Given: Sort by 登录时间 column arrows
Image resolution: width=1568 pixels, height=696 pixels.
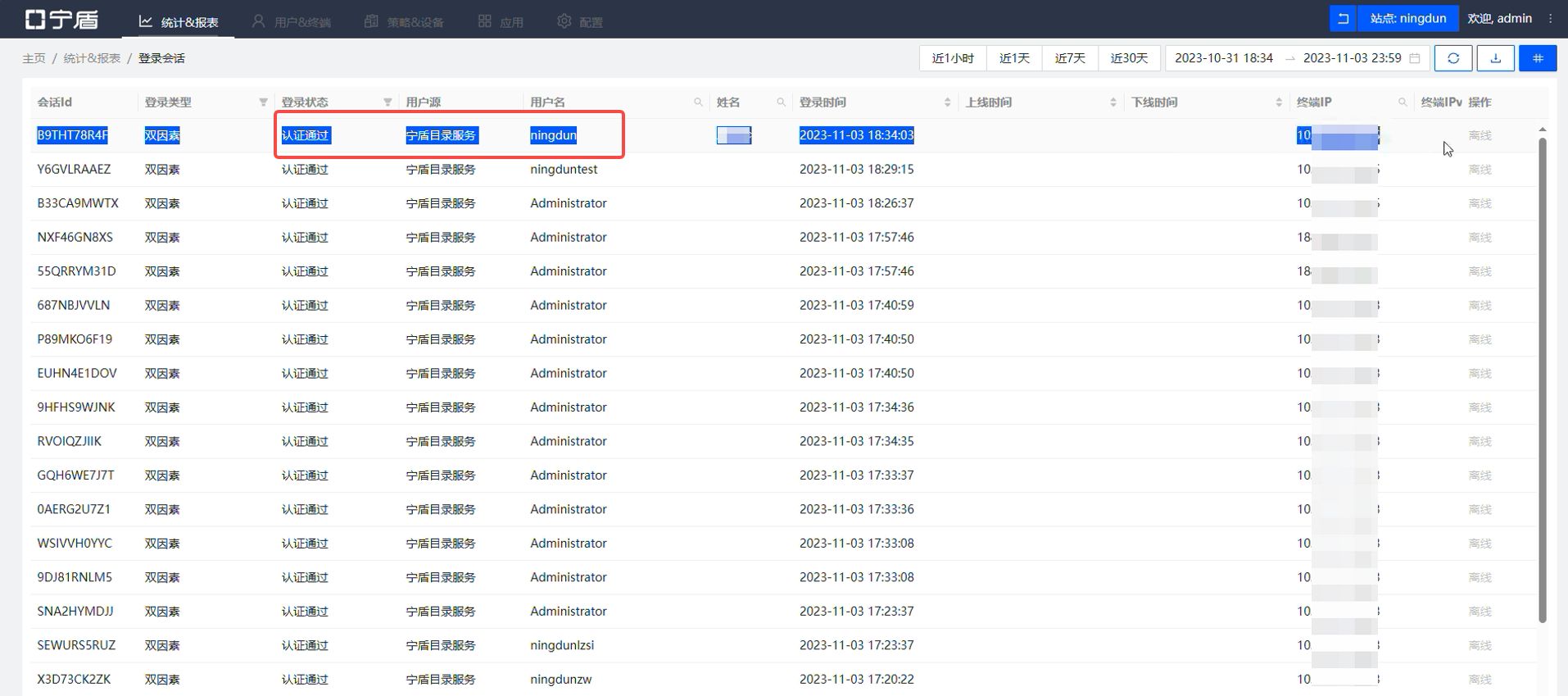Looking at the screenshot, I should pos(947,102).
